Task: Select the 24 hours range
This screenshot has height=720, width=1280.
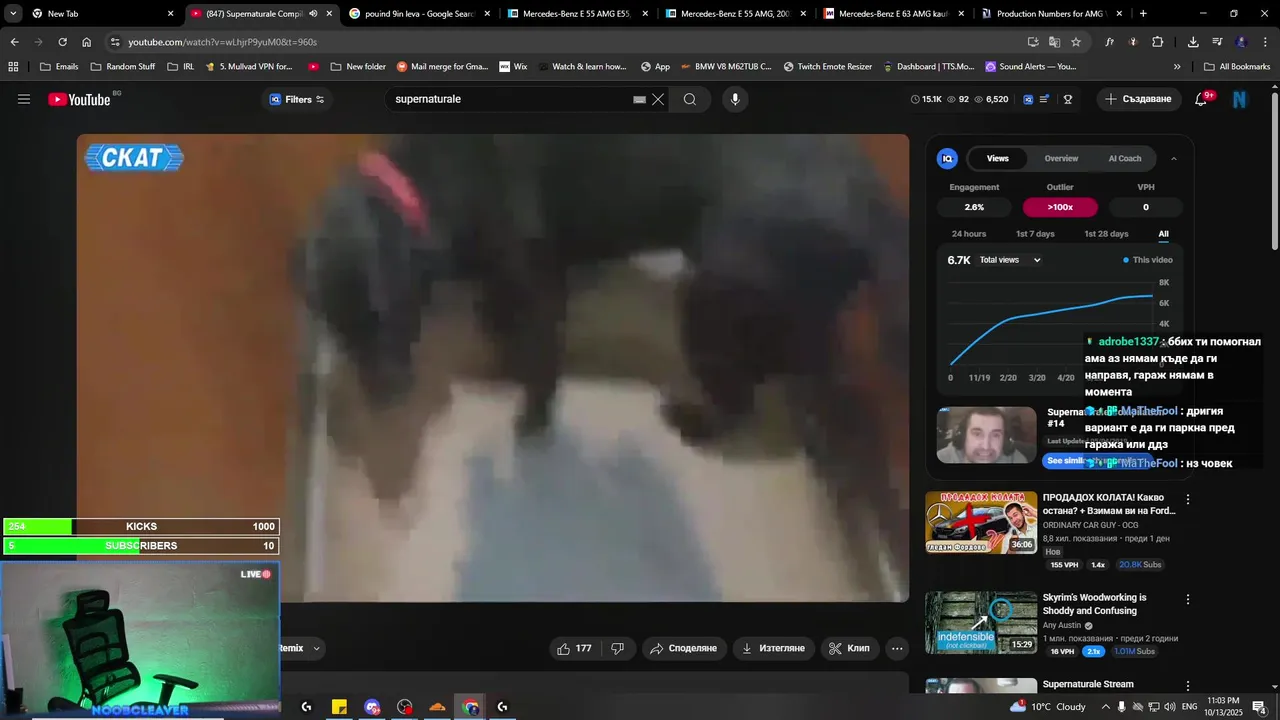Action: pos(969,234)
